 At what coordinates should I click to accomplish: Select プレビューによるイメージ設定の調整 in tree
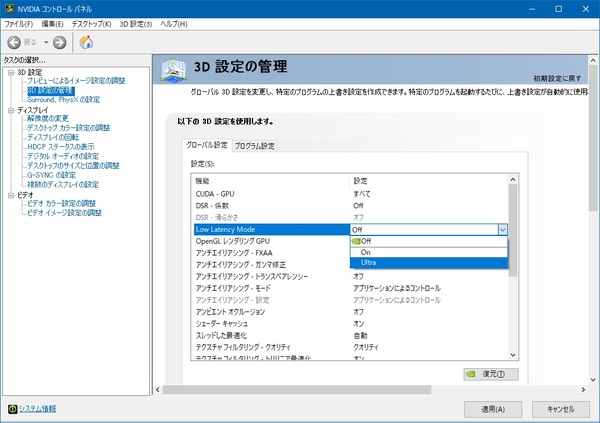[x=76, y=80]
